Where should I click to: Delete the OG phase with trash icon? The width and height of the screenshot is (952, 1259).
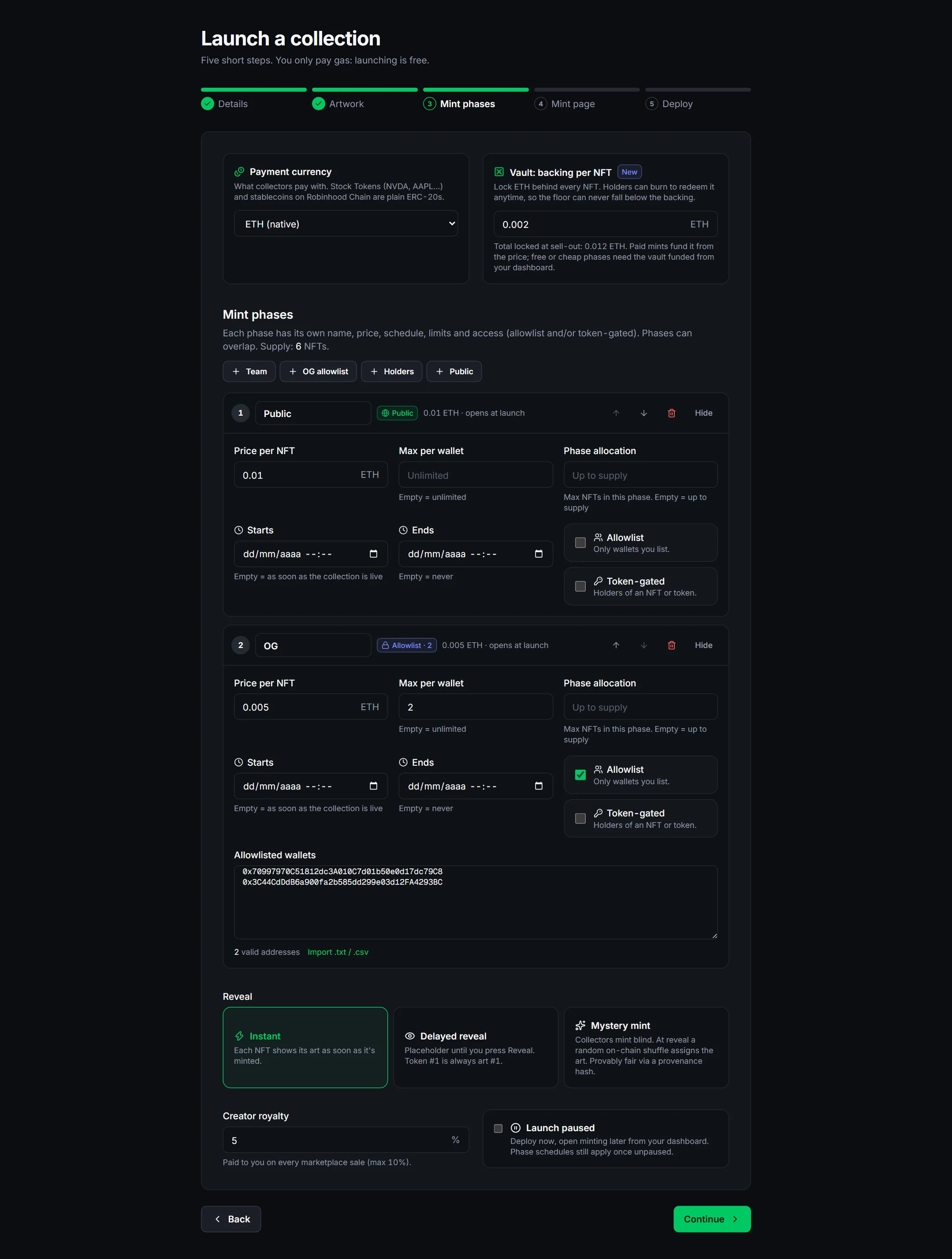click(671, 645)
